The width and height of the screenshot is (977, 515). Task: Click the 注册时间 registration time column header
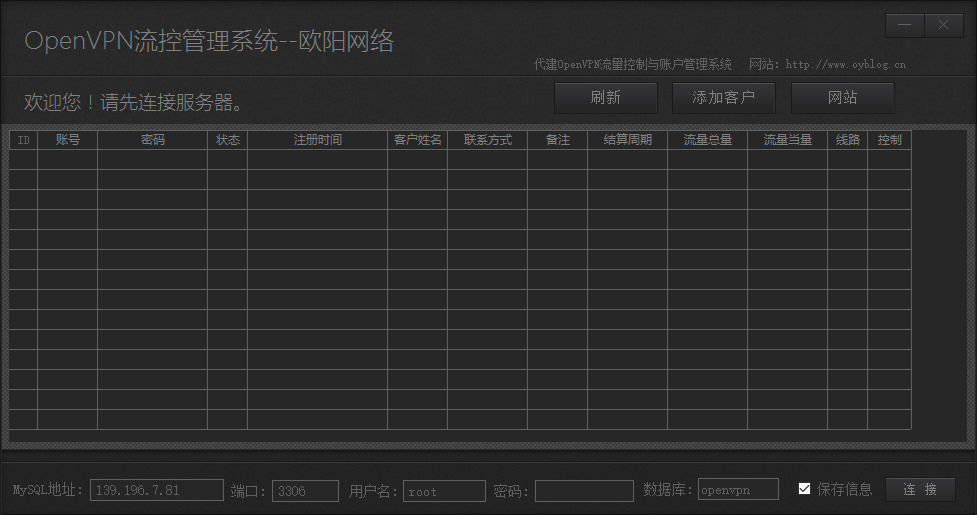coord(318,140)
